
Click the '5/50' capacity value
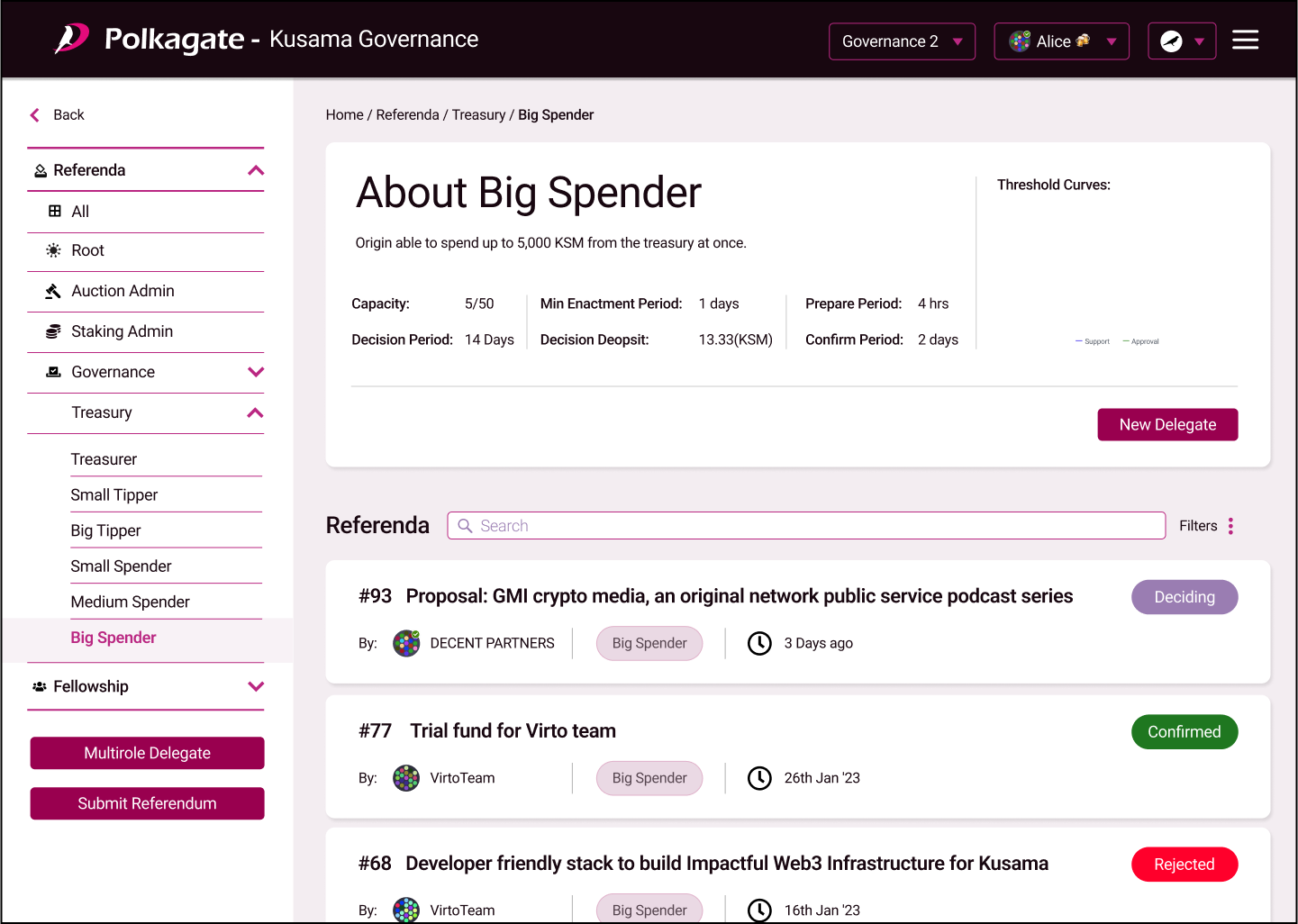[x=479, y=303]
